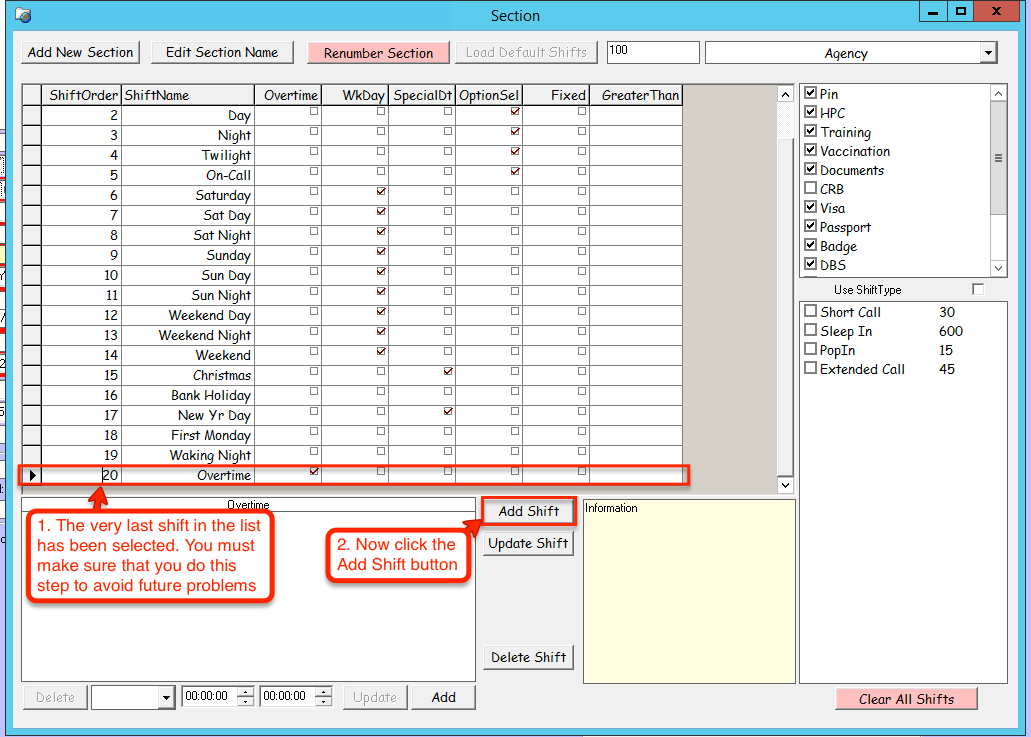Image resolution: width=1031 pixels, height=737 pixels.
Task: Expand the dropdown beside the Delete button
Action: pos(166,697)
